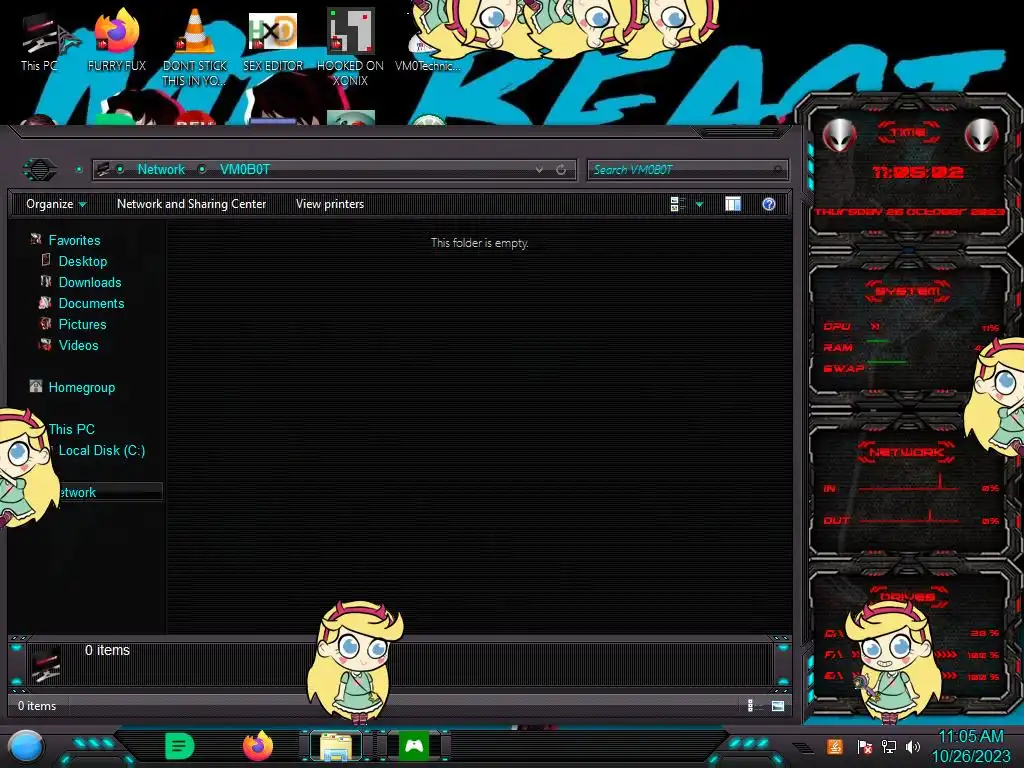This screenshot has height=768, width=1024.
Task: Toggle the preview pane
Action: coord(733,204)
